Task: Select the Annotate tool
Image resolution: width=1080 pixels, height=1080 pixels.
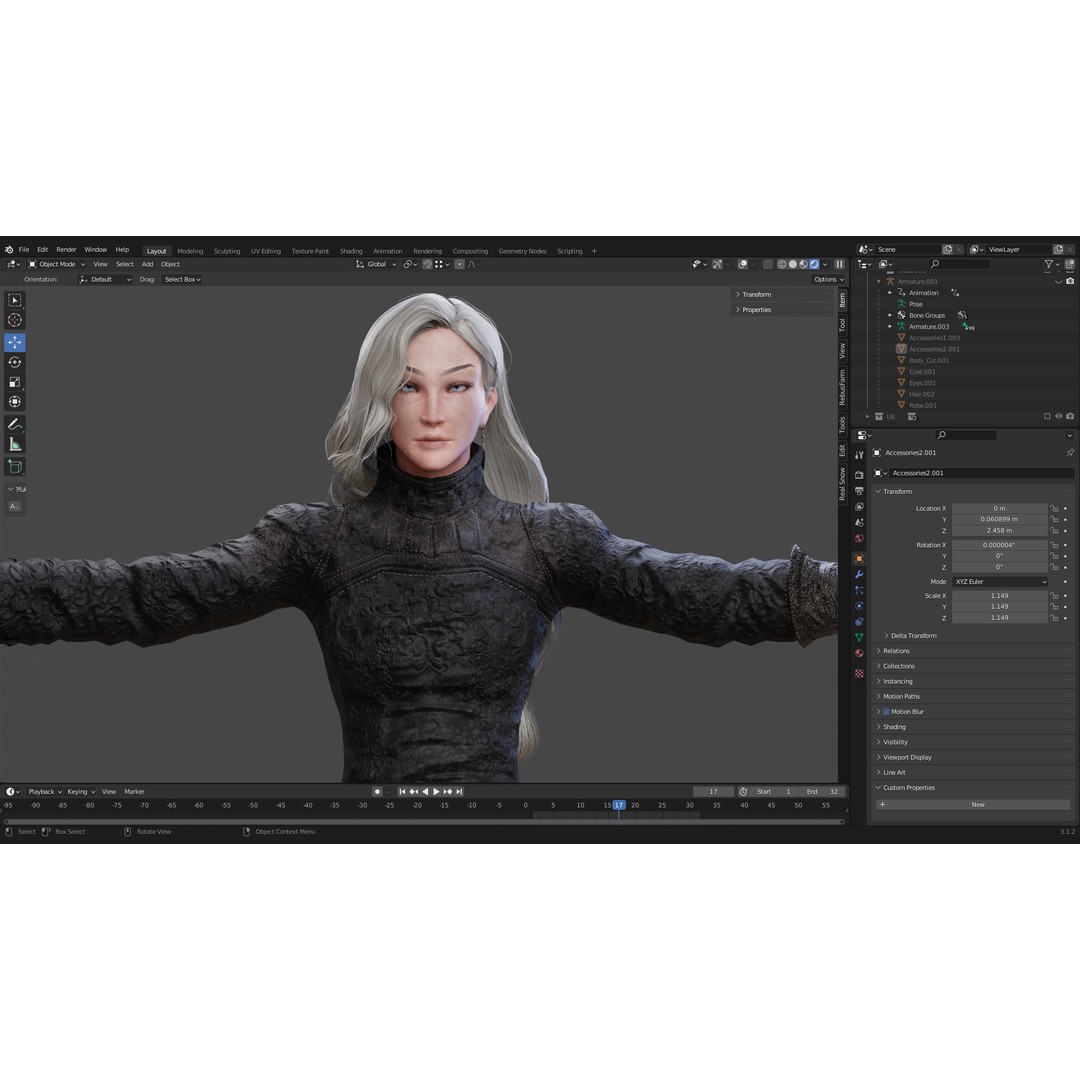Action: pyautogui.click(x=14, y=424)
